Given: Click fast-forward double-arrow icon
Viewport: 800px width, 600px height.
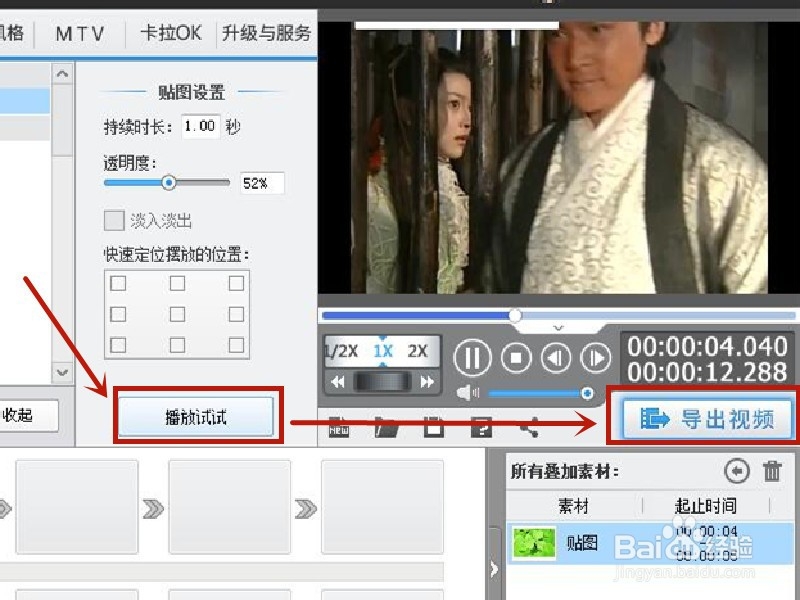Looking at the screenshot, I should tap(427, 382).
